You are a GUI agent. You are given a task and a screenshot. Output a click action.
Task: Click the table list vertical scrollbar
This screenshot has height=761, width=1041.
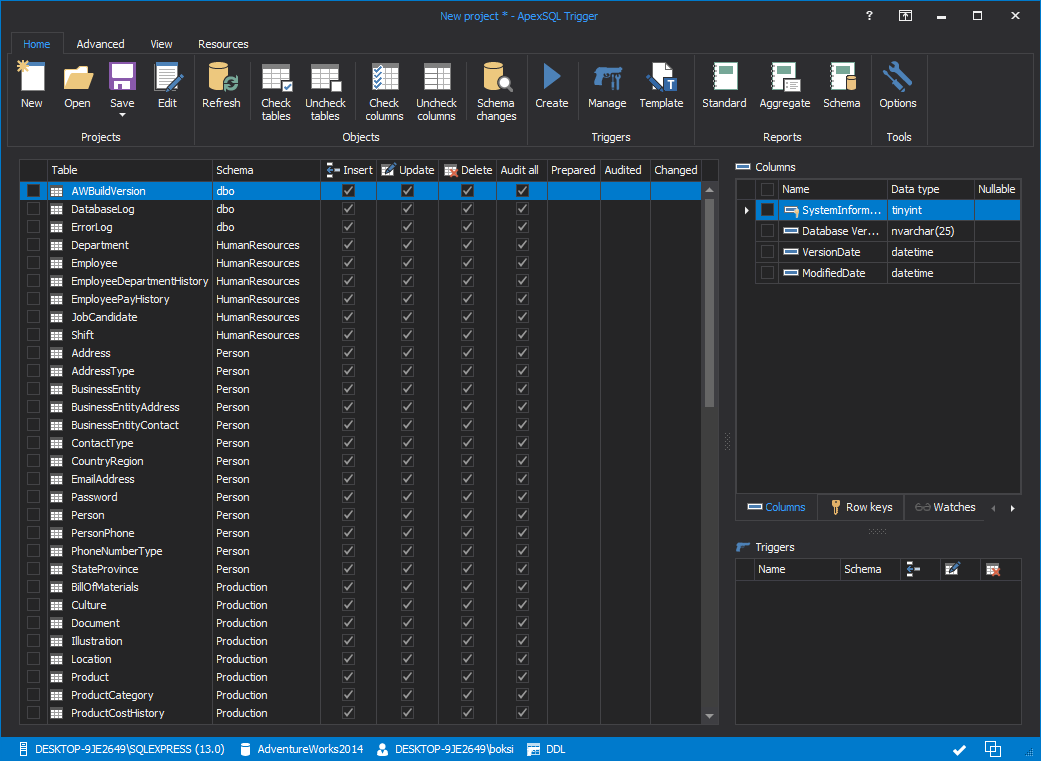[x=710, y=300]
